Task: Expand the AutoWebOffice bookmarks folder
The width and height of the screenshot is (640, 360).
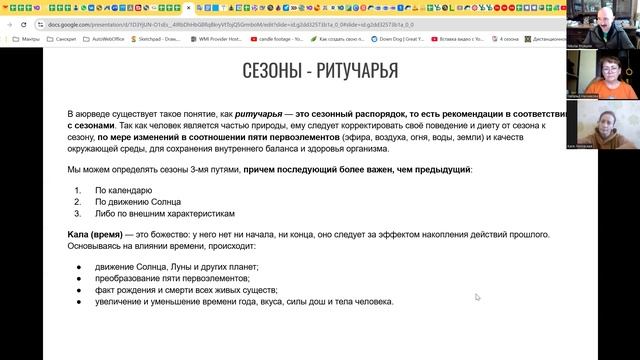Action: click(104, 39)
